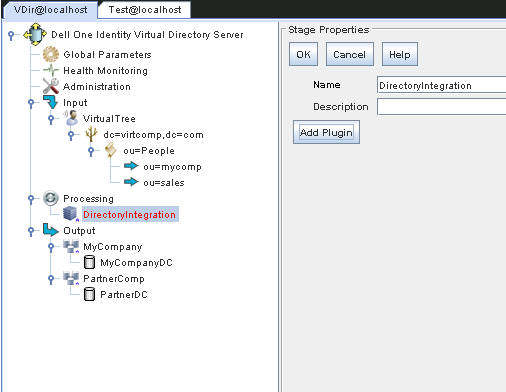Image resolution: width=506 pixels, height=392 pixels.
Task: Click the Add Plugin button
Action: [326, 132]
